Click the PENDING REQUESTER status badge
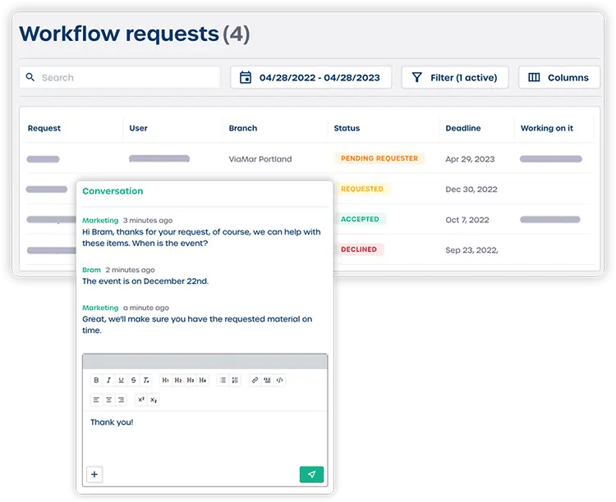Image resolution: width=616 pixels, height=502 pixels. 379,158
